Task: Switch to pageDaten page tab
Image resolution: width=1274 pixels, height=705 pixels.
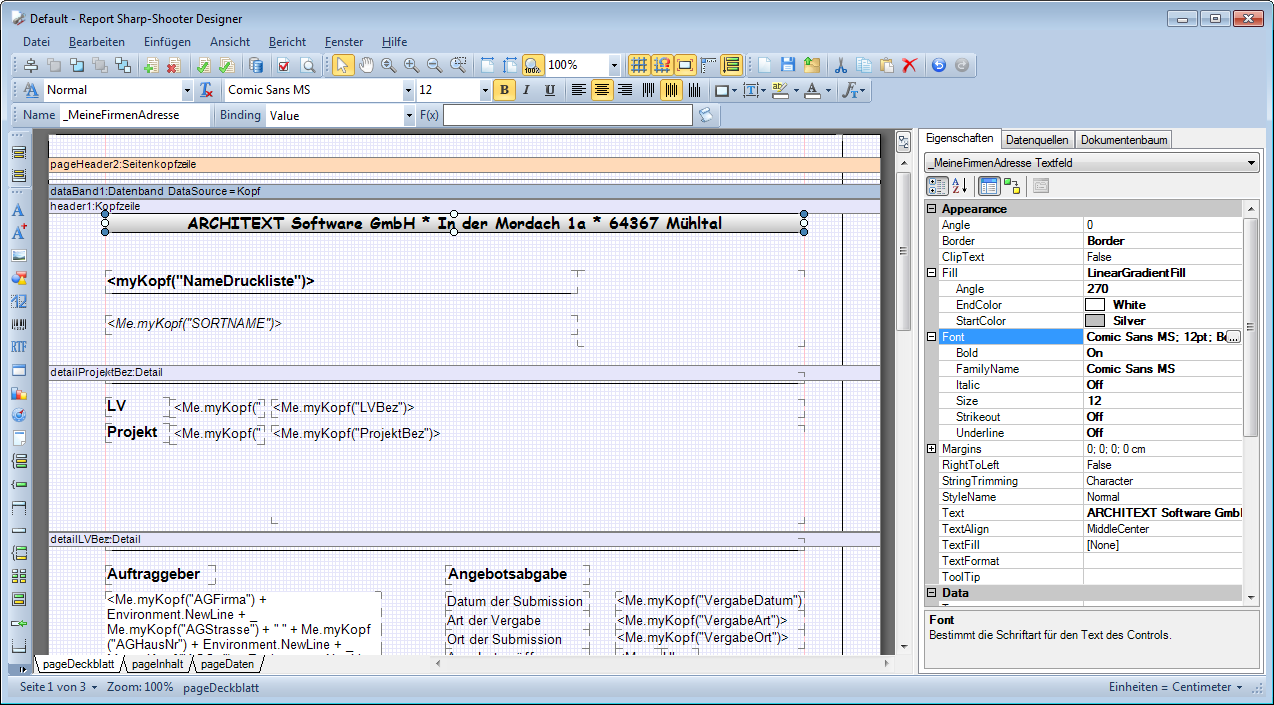Action: tap(228, 664)
